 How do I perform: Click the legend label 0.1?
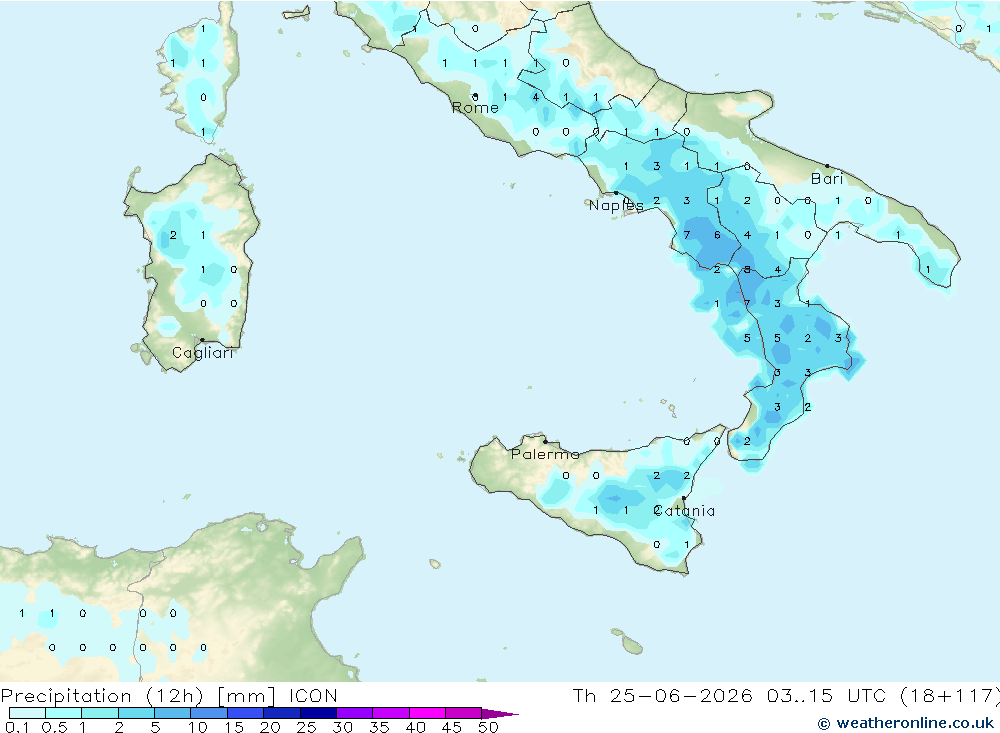17,727
